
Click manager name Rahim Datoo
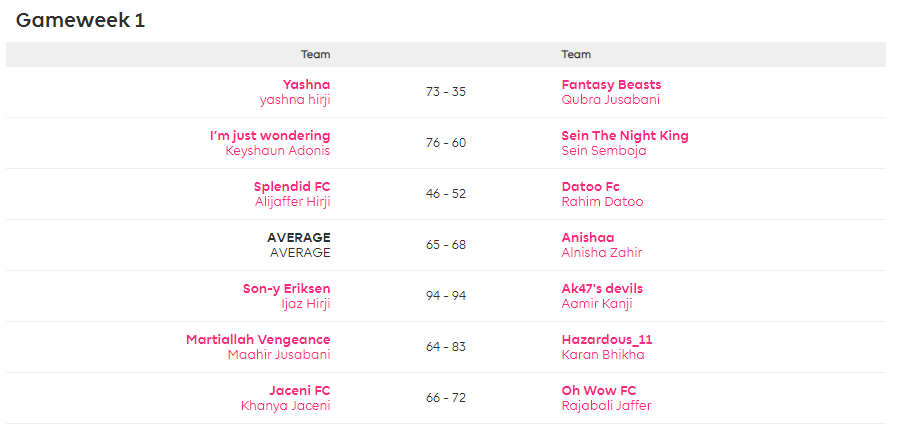tap(602, 202)
